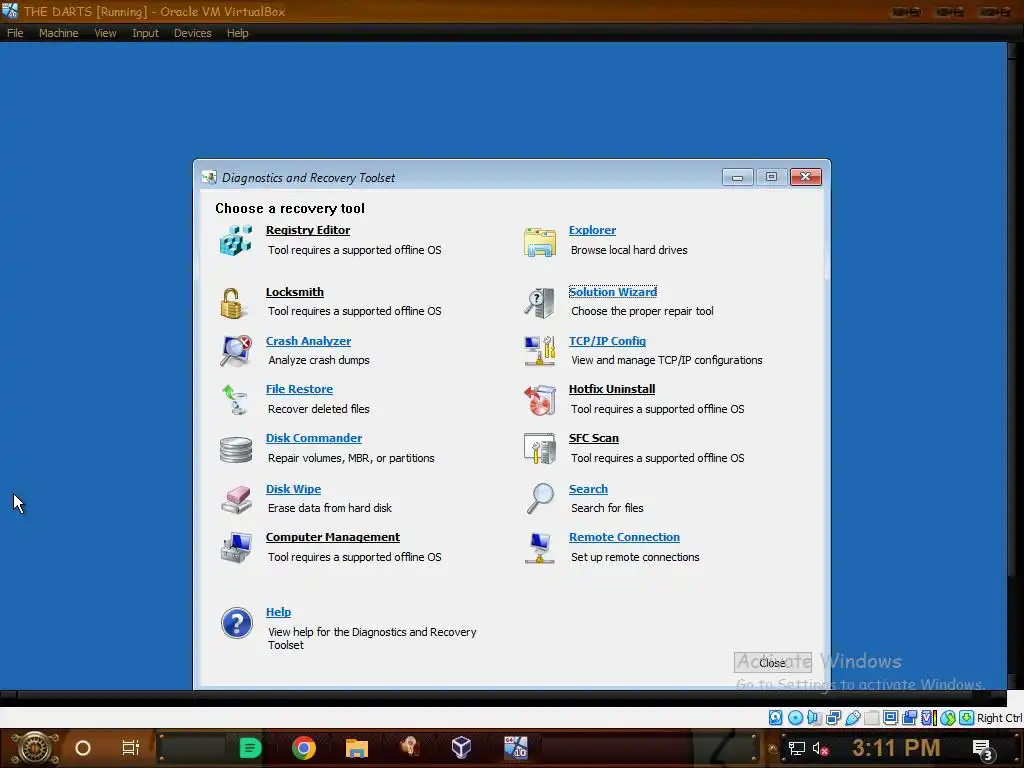Click the Close button in Toolset dialog
1024x768 pixels.
point(773,663)
